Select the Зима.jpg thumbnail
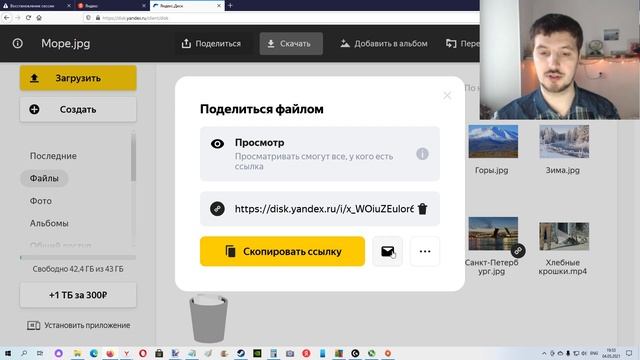 pyautogui.click(x=564, y=141)
